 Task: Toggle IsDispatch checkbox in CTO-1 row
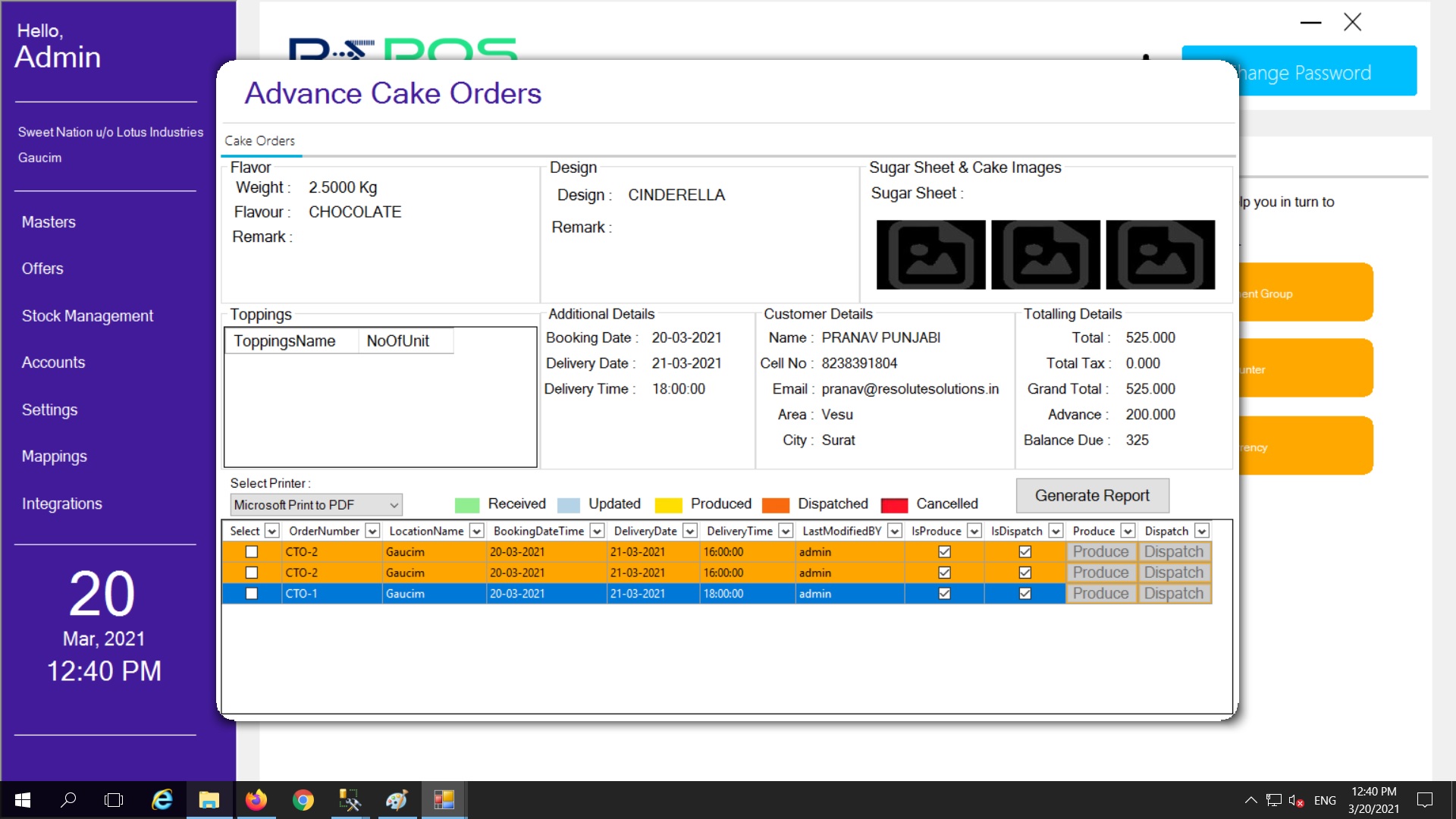(1025, 594)
